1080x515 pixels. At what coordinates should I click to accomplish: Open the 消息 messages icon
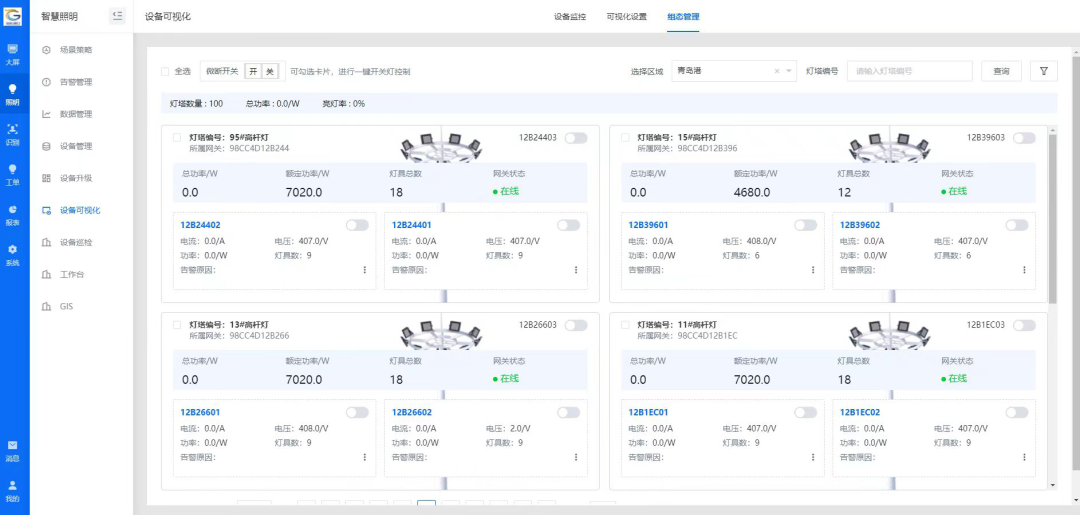13,449
